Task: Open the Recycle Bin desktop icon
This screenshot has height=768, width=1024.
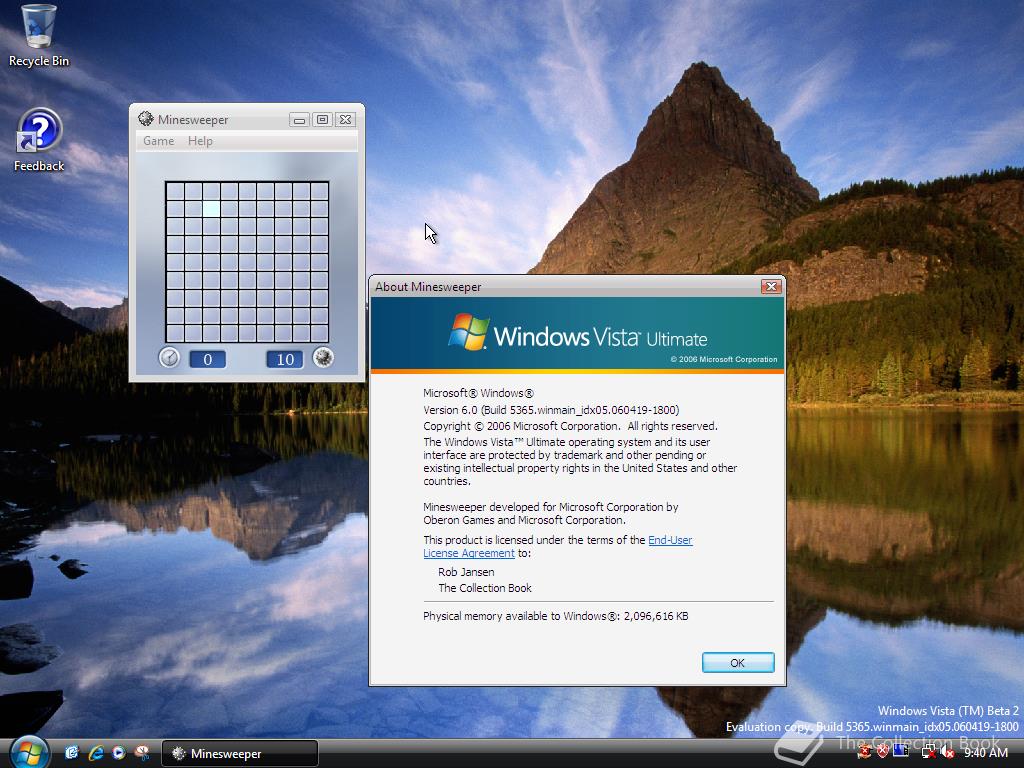Action: click(x=39, y=35)
